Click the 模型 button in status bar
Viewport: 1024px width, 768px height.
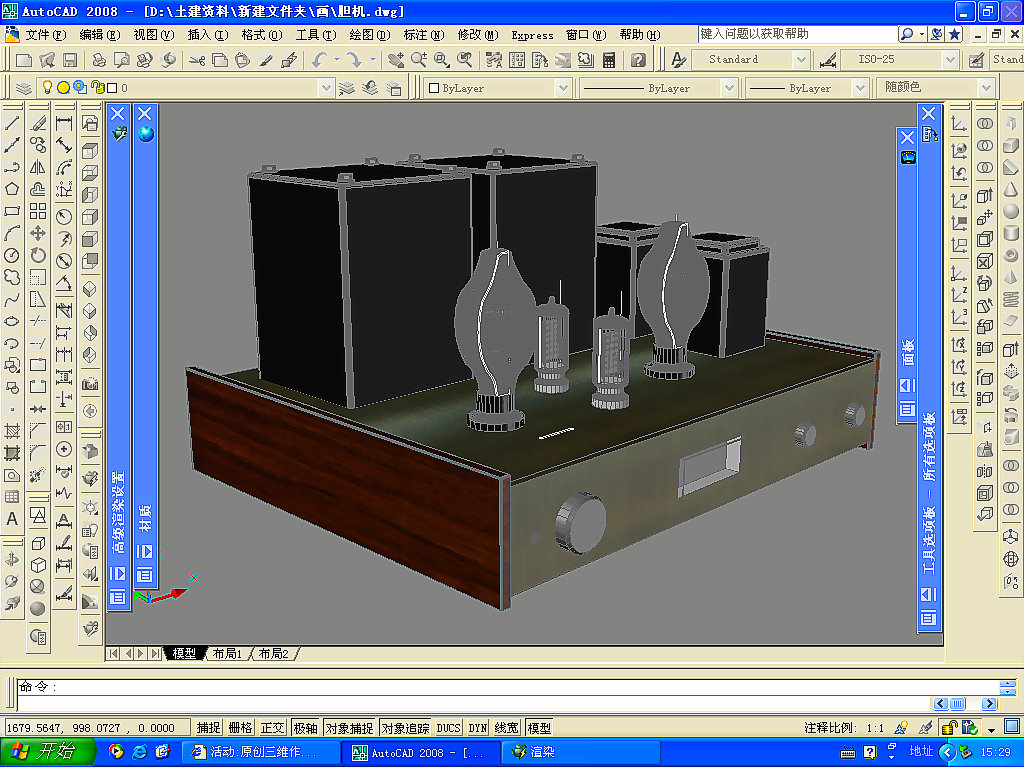(x=539, y=728)
